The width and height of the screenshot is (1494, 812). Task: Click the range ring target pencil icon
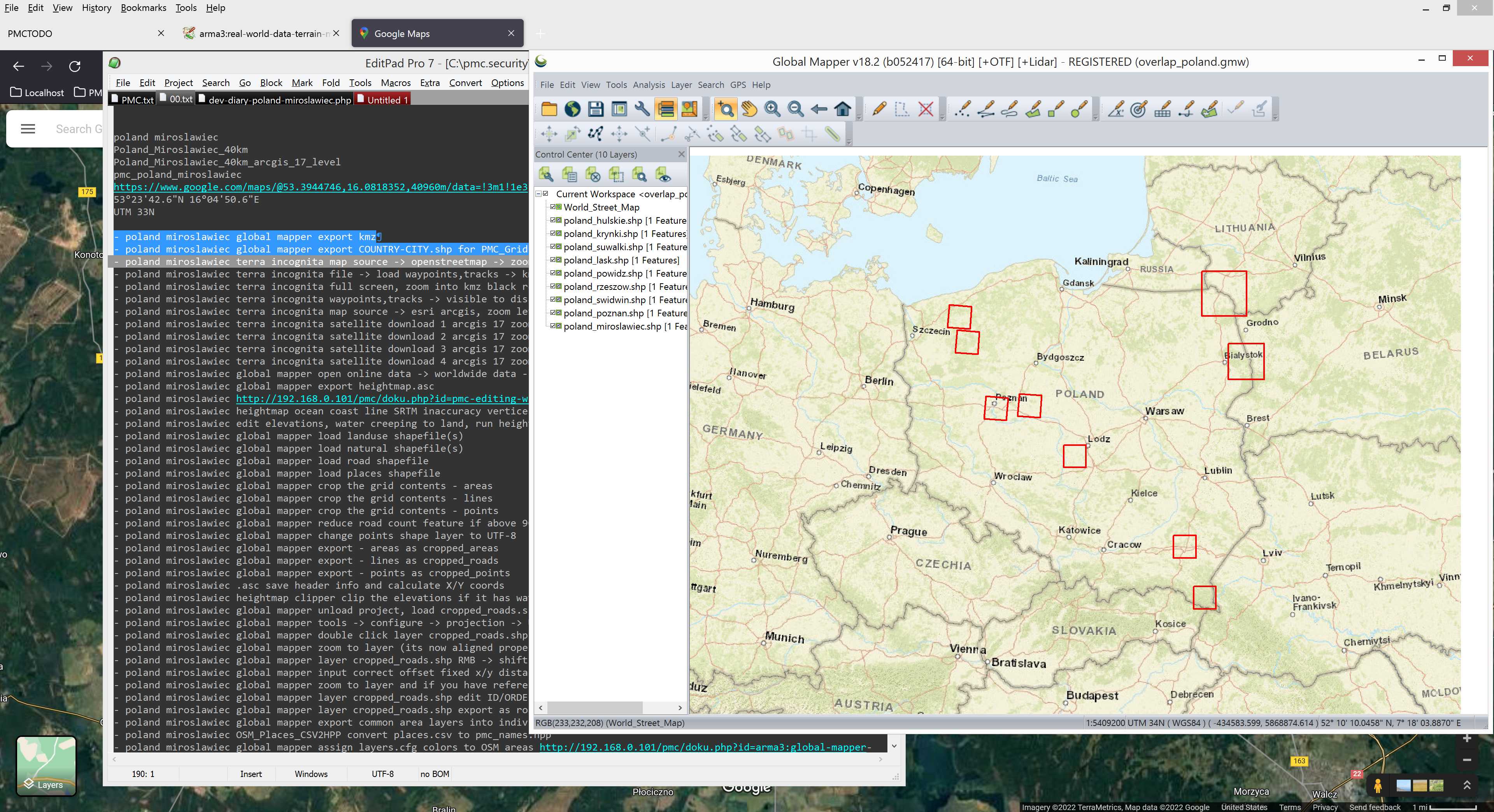[1138, 109]
